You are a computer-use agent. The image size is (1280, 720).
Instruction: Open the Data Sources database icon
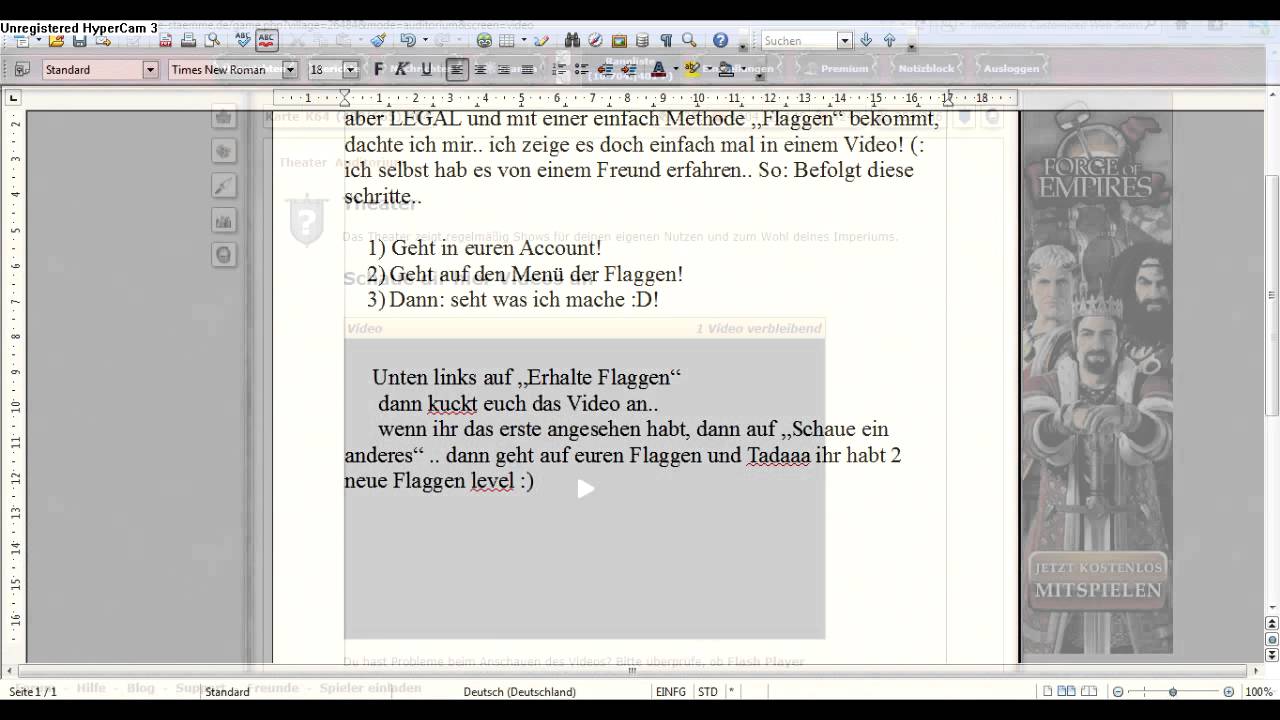(642, 41)
